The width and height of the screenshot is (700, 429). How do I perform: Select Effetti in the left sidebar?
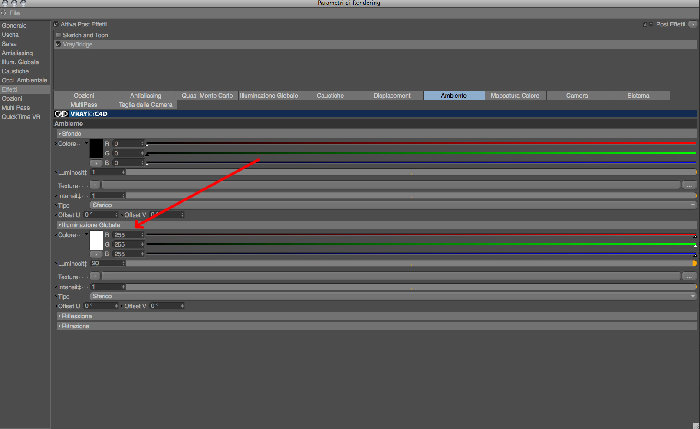25,89
